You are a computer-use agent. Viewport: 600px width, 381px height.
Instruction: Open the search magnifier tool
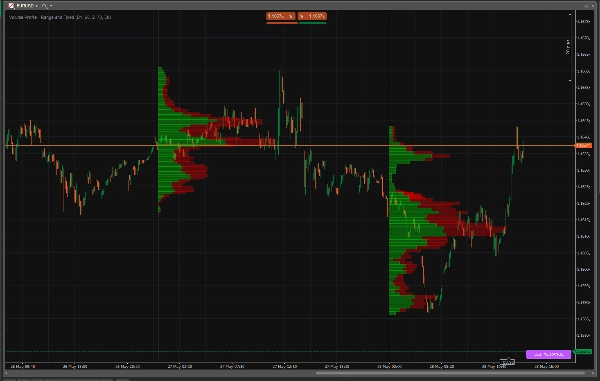click(x=44, y=6)
